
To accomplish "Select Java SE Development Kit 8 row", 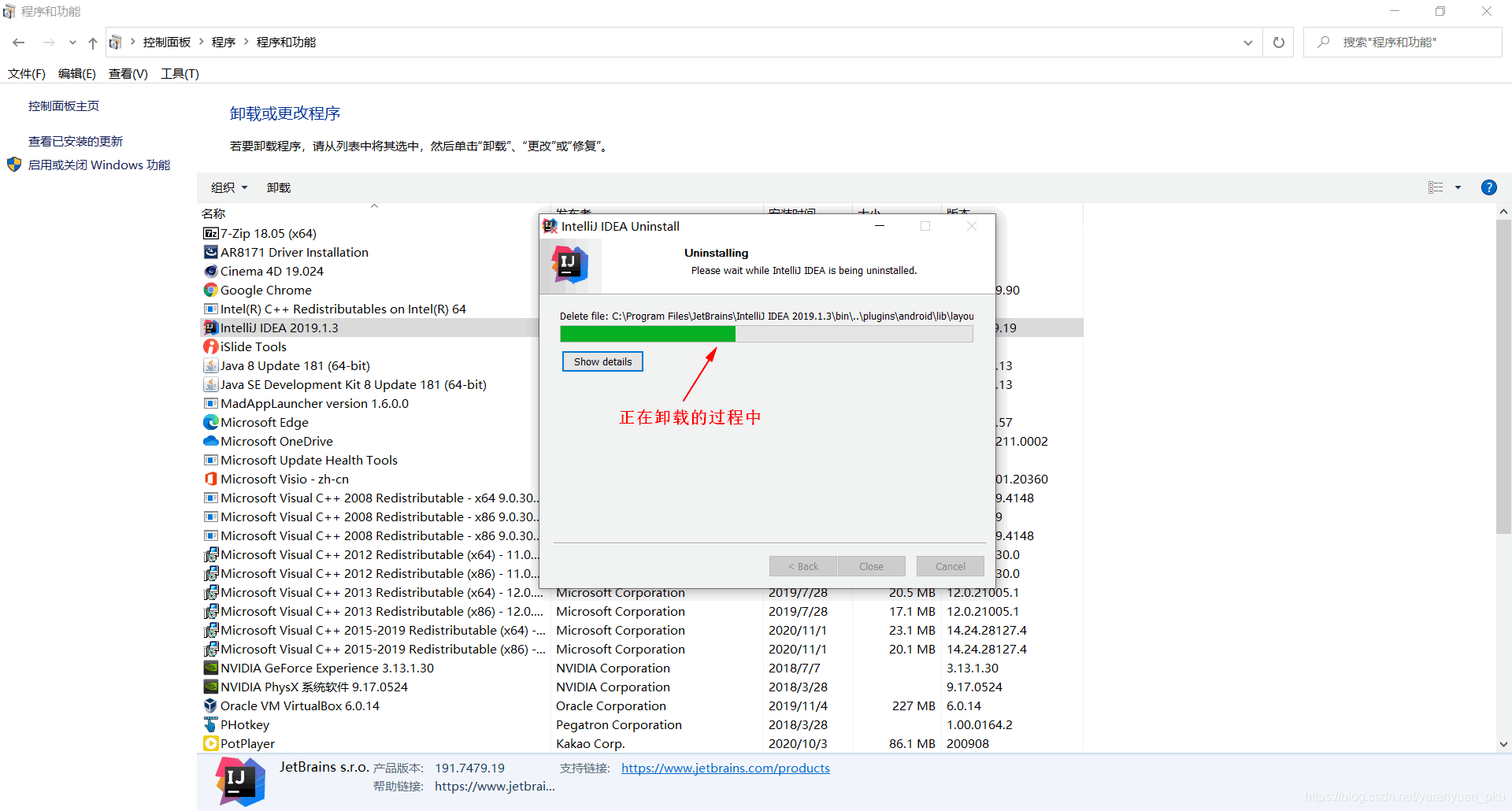I will click(353, 384).
